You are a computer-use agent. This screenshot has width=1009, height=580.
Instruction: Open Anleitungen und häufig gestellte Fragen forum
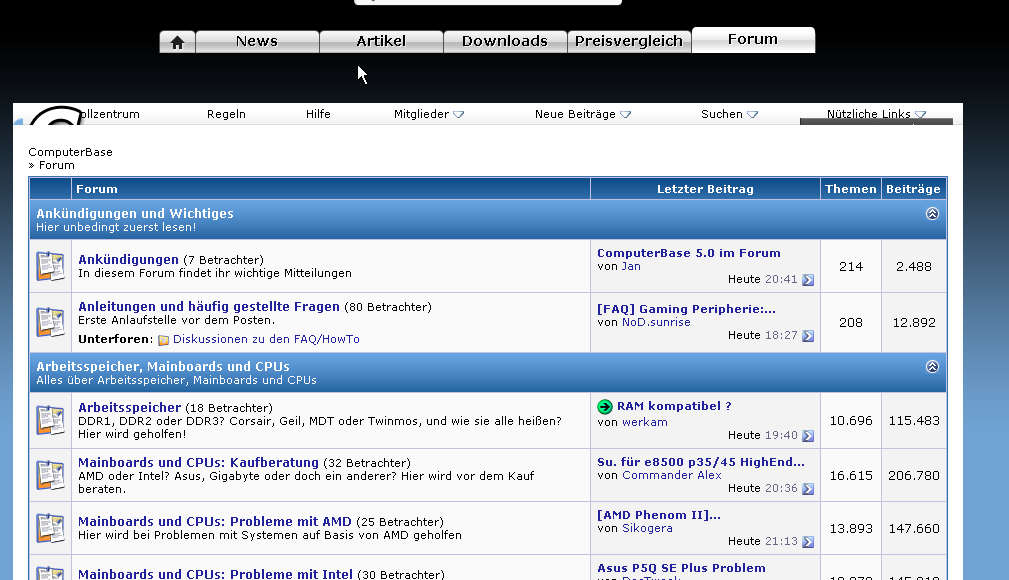pos(208,306)
